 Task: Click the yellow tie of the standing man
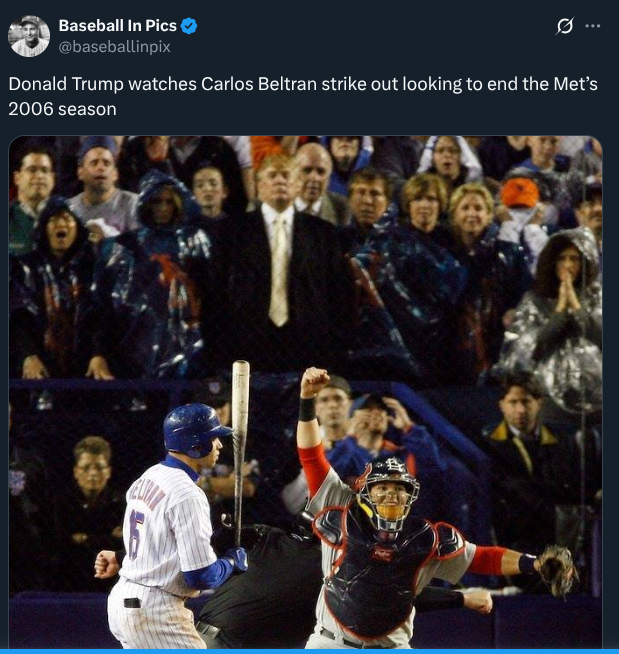[279, 269]
